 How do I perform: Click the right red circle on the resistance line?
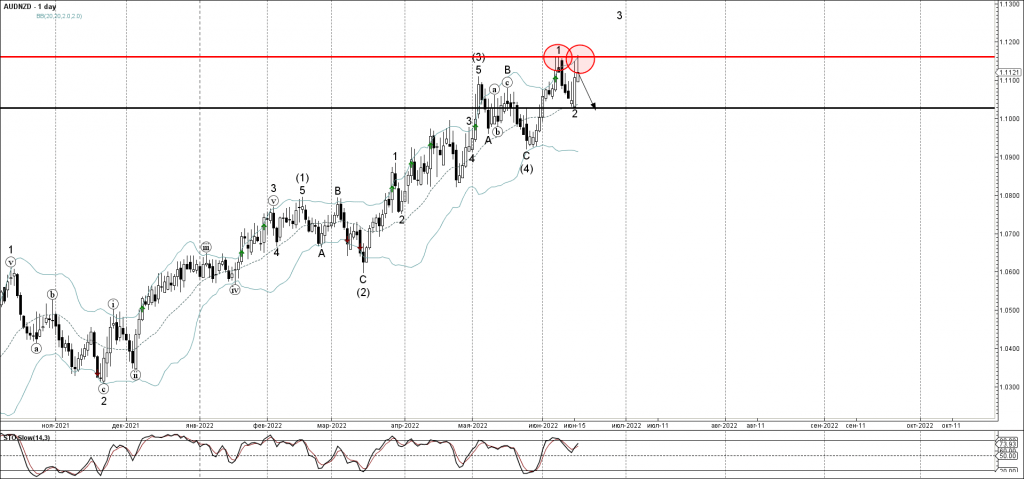pyautogui.click(x=582, y=59)
